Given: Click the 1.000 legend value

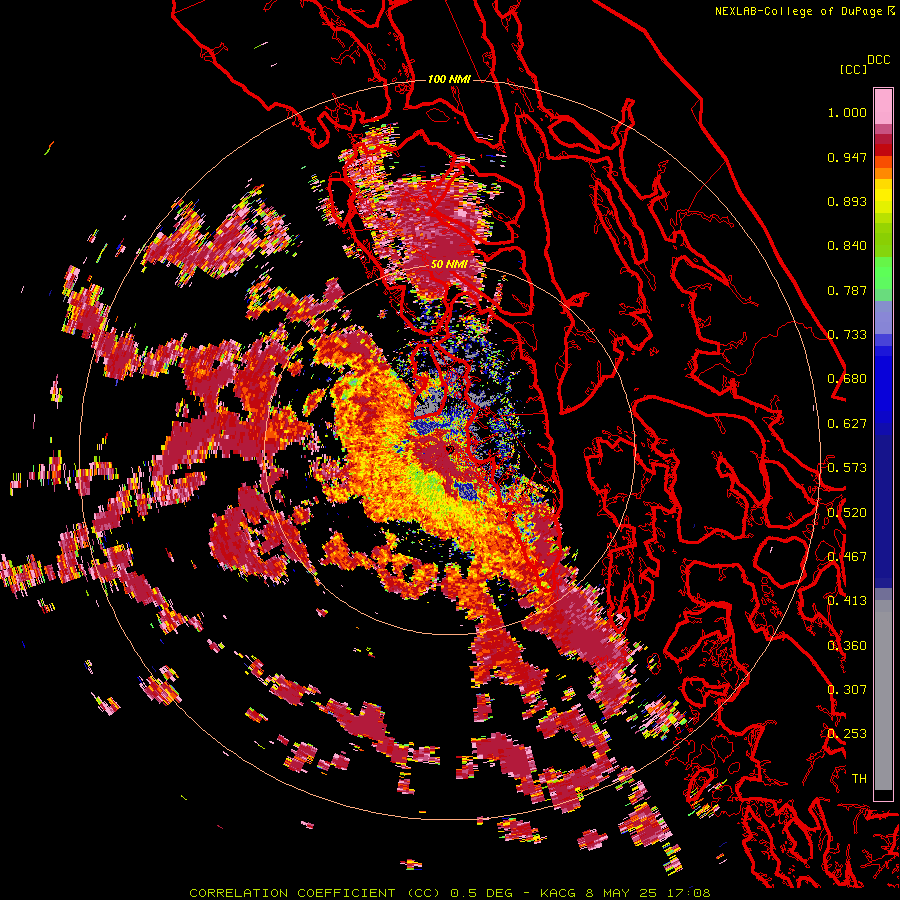Looking at the screenshot, I should click(847, 112).
